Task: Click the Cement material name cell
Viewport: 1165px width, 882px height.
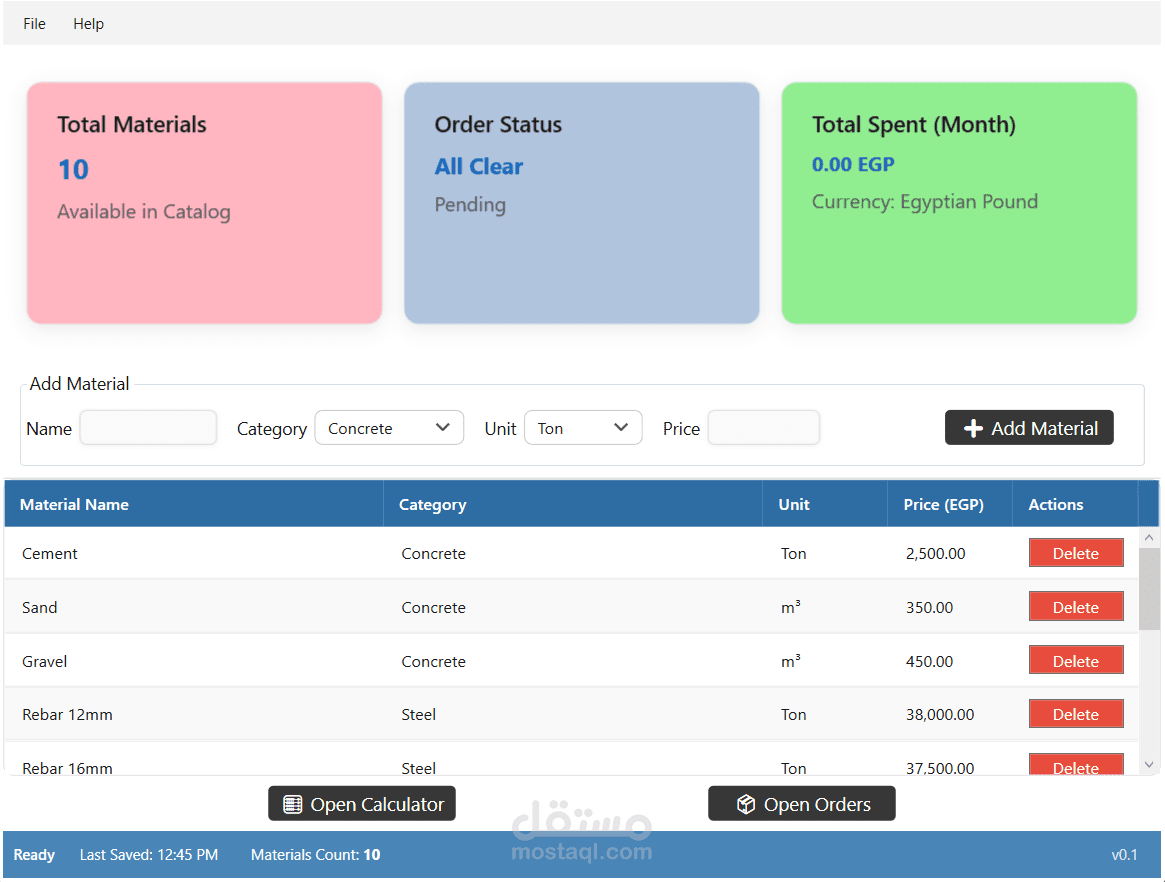Action: (x=50, y=554)
